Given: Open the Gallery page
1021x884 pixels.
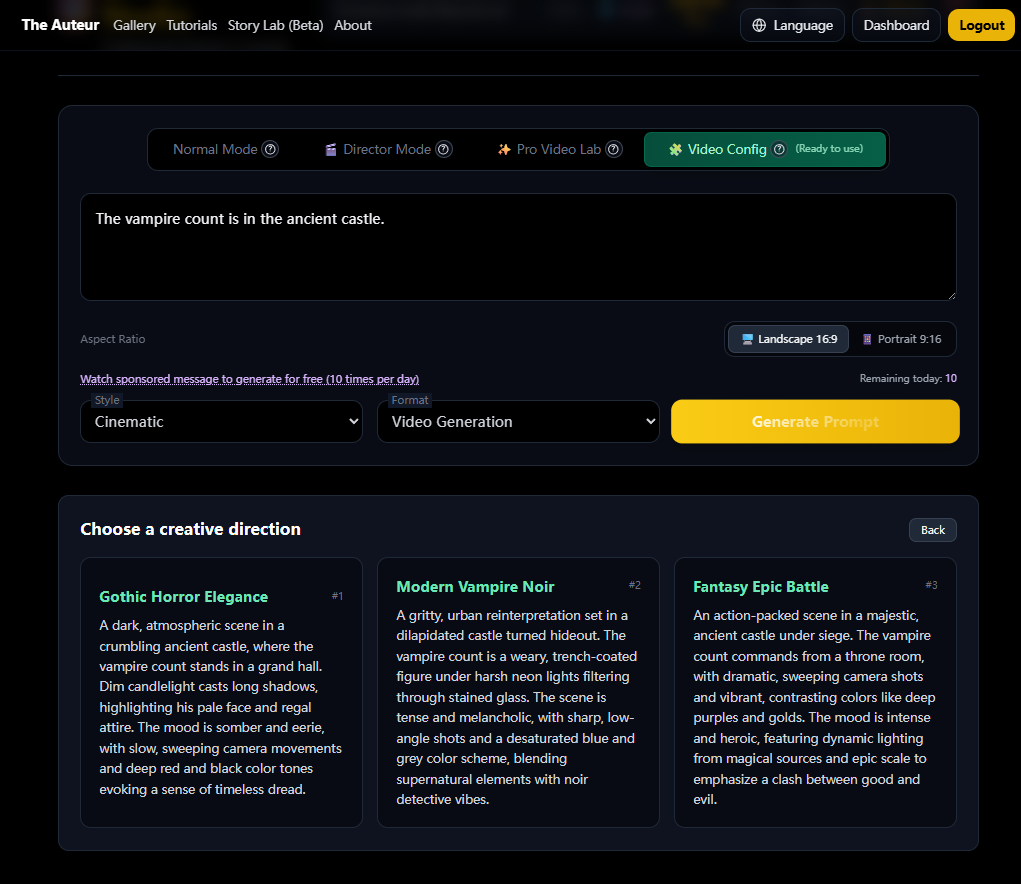Looking at the screenshot, I should (134, 25).
